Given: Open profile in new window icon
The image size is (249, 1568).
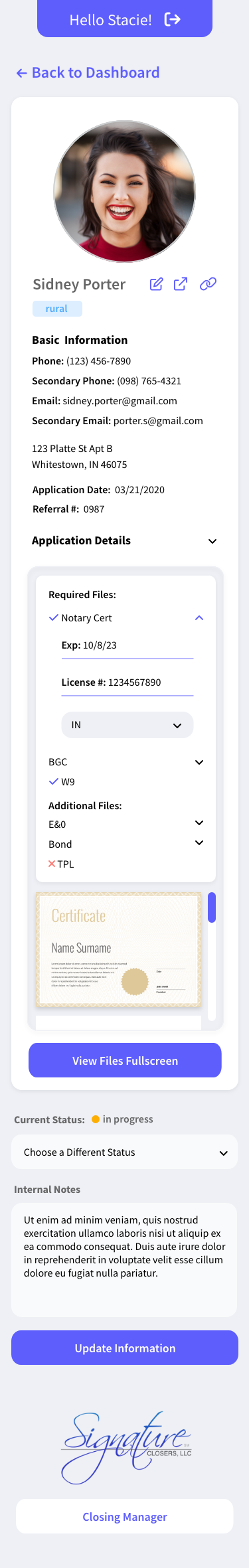Looking at the screenshot, I should pyautogui.click(x=181, y=284).
